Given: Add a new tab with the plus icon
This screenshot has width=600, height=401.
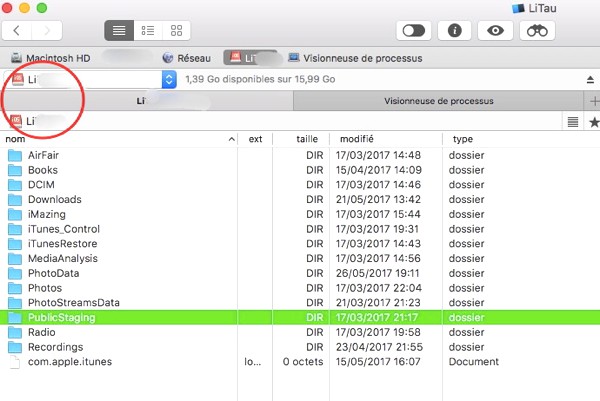Looking at the screenshot, I should (x=593, y=101).
